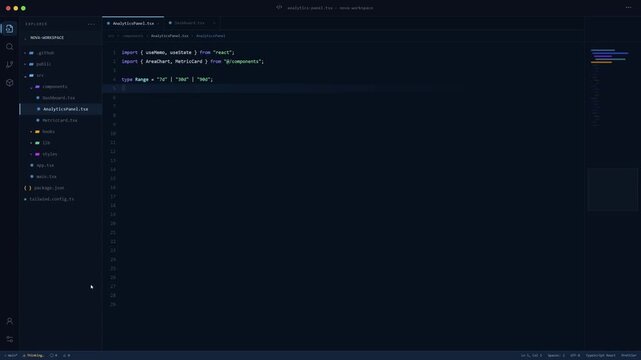Click line number 4 in the gutter
Image resolution: width=641 pixels, height=360 pixels.
pyautogui.click(x=114, y=79)
